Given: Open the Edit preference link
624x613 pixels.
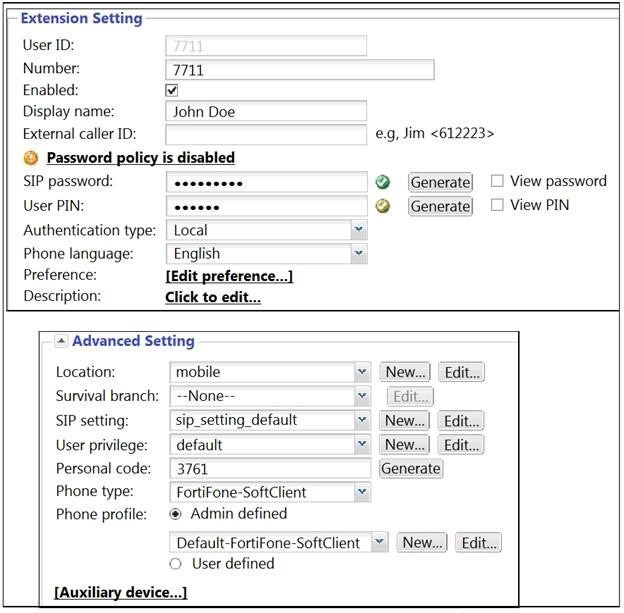Looking at the screenshot, I should pos(229,276).
